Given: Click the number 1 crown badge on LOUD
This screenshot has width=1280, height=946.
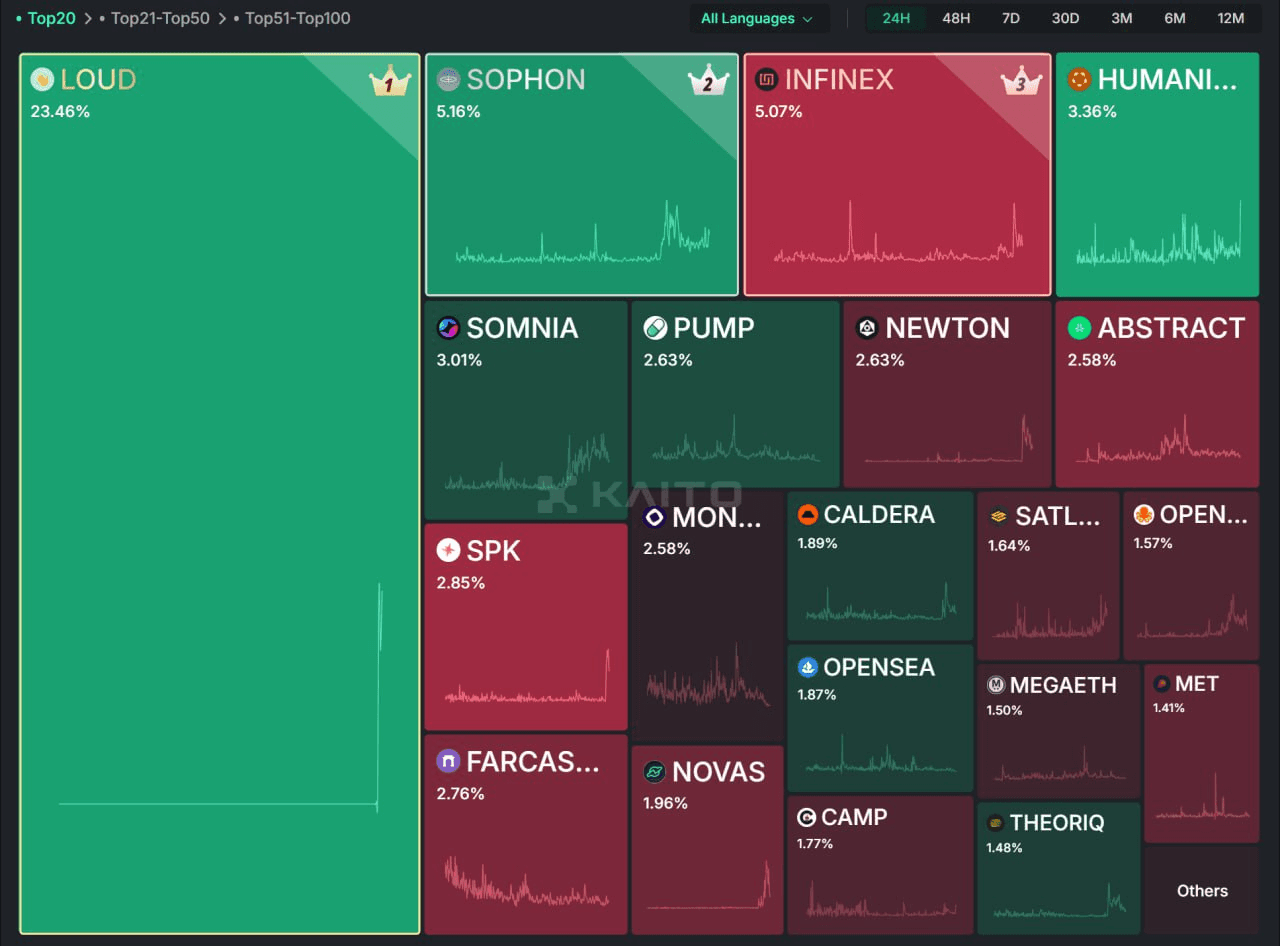Looking at the screenshot, I should (x=390, y=82).
